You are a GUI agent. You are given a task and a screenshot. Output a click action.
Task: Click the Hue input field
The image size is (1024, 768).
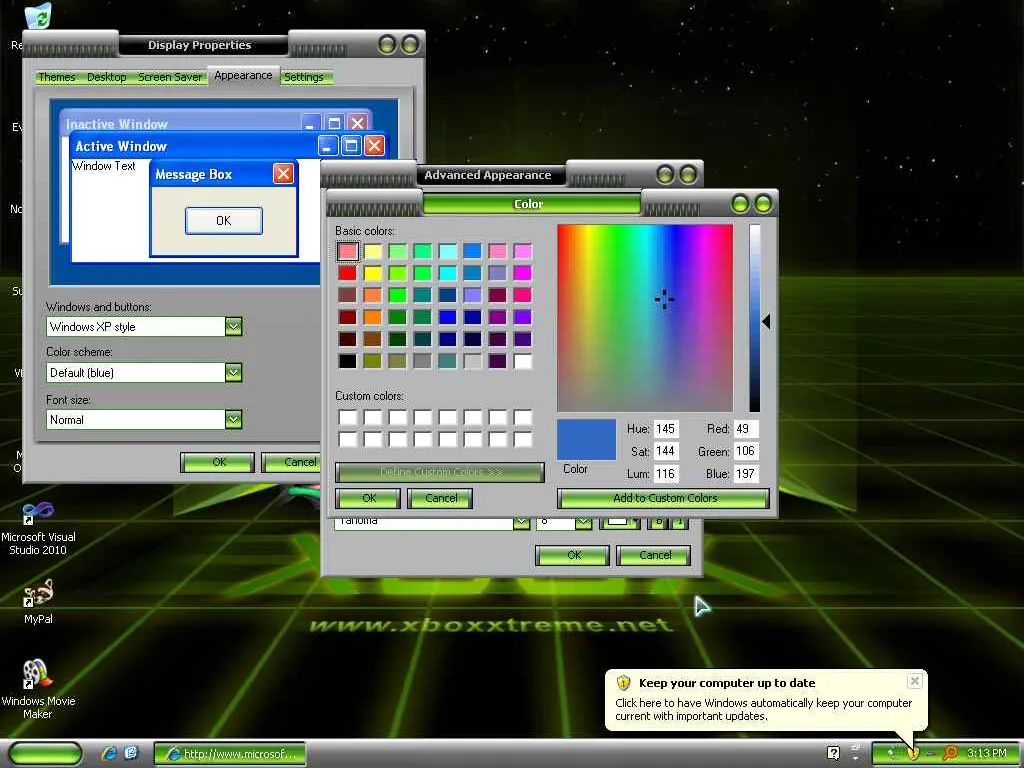click(x=665, y=429)
